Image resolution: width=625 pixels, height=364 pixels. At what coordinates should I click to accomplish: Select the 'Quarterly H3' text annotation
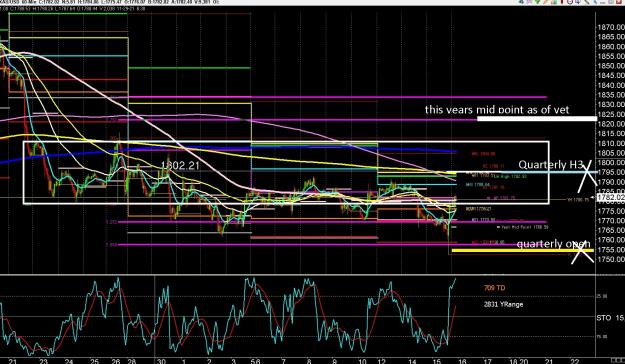click(x=551, y=165)
